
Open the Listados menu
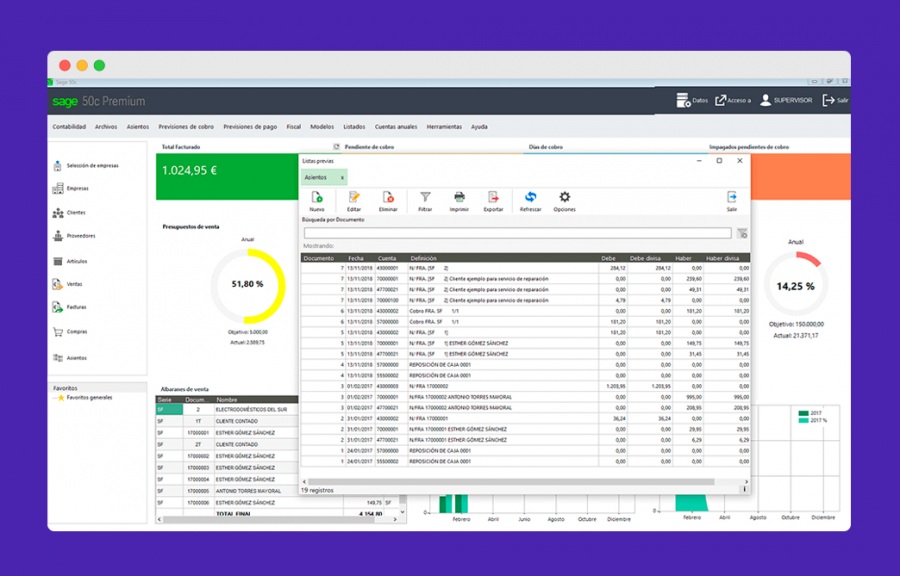click(x=354, y=127)
